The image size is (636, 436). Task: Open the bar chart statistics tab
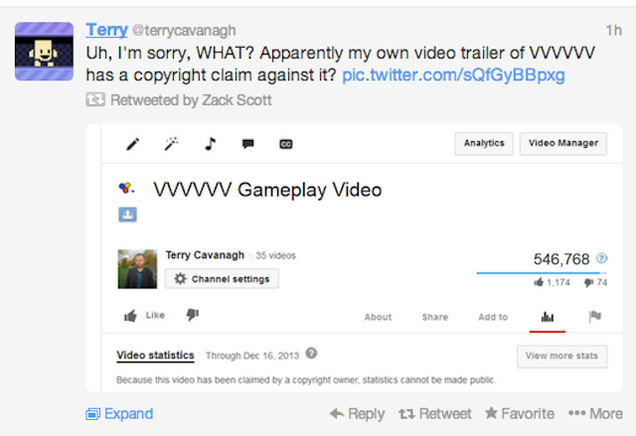tap(547, 317)
